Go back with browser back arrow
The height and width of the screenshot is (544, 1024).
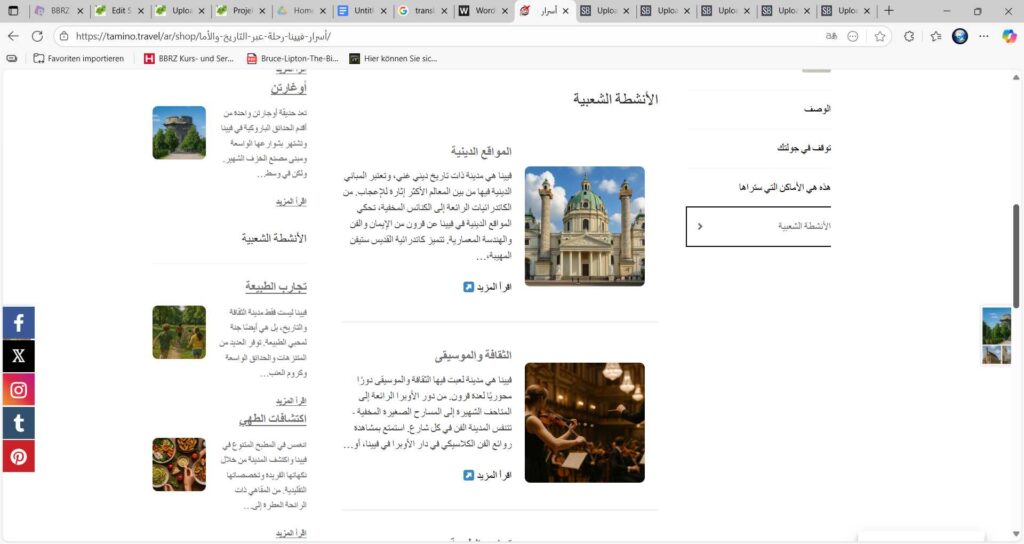pyautogui.click(x=13, y=36)
